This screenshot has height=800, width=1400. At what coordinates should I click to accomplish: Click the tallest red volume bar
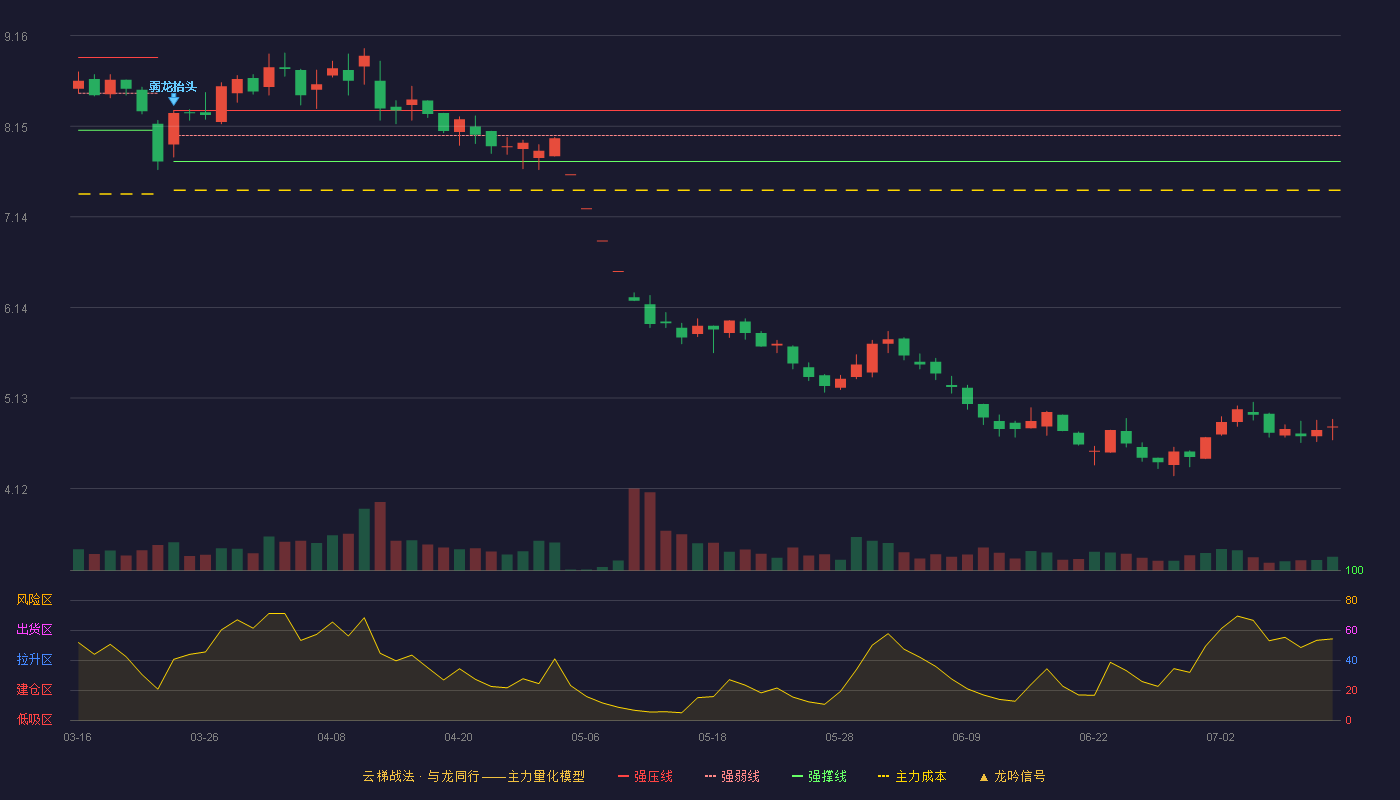click(634, 529)
